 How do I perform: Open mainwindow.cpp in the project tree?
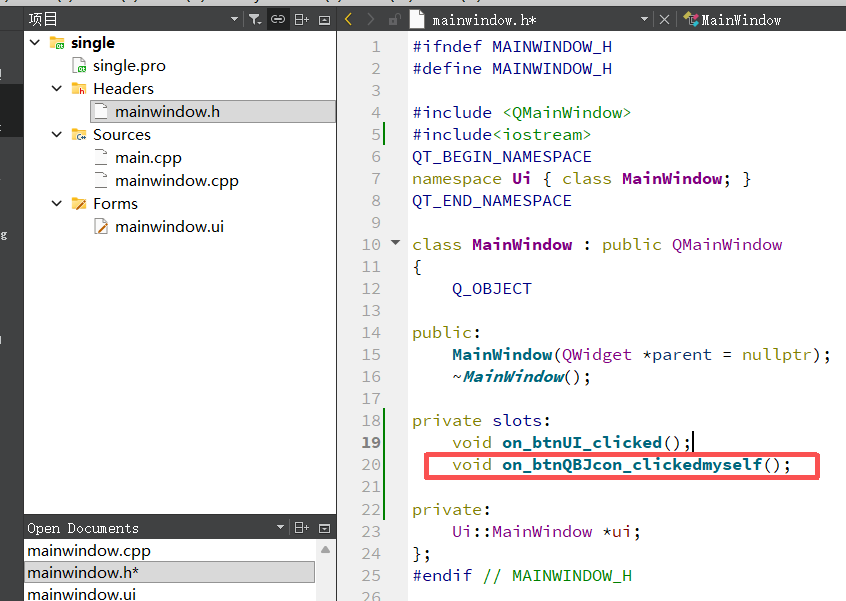point(176,181)
